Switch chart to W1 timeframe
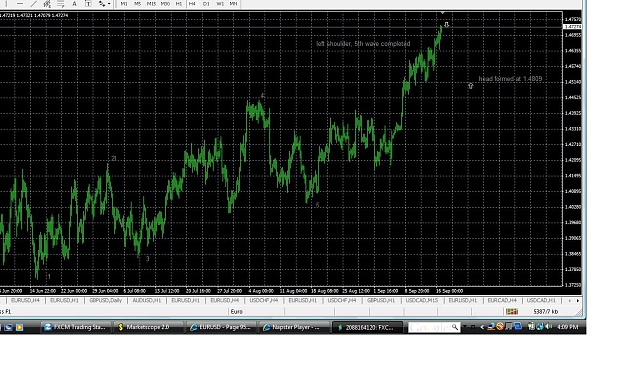This screenshot has width=625, height=375. pyautogui.click(x=220, y=4)
